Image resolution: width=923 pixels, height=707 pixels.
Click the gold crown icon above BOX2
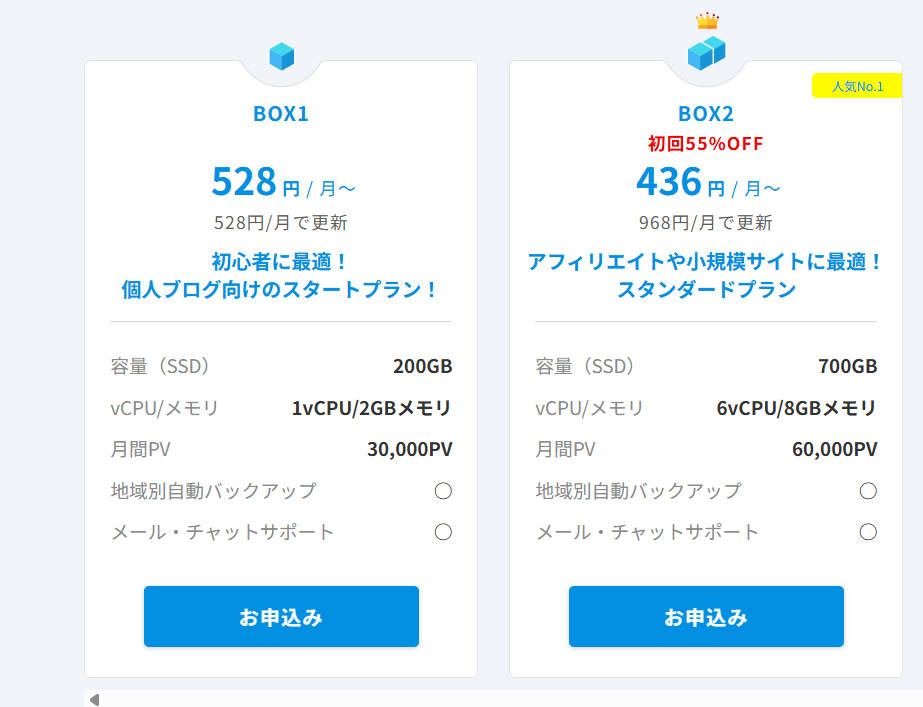[x=707, y=21]
